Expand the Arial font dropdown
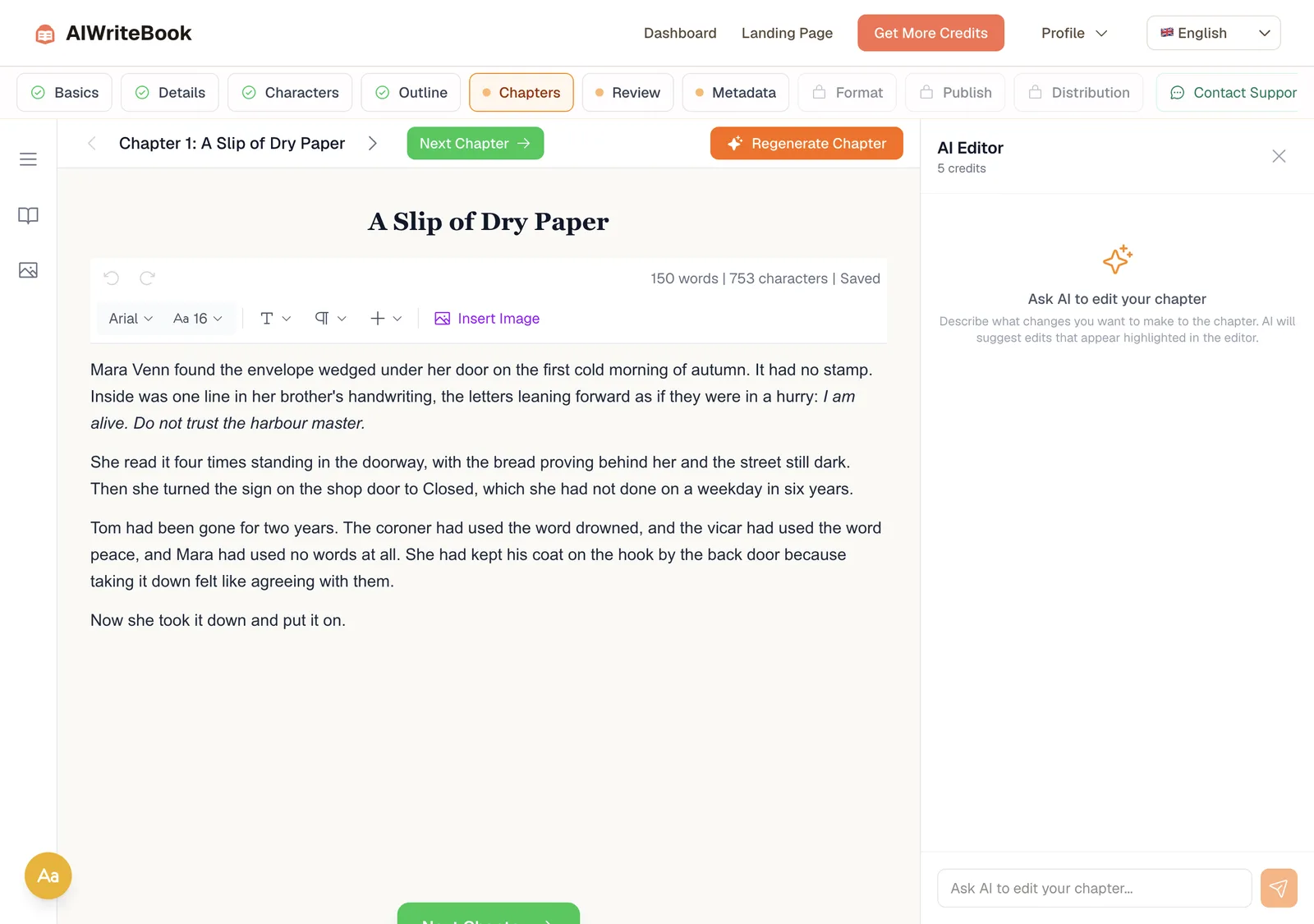This screenshot has width=1314, height=924. (x=131, y=319)
